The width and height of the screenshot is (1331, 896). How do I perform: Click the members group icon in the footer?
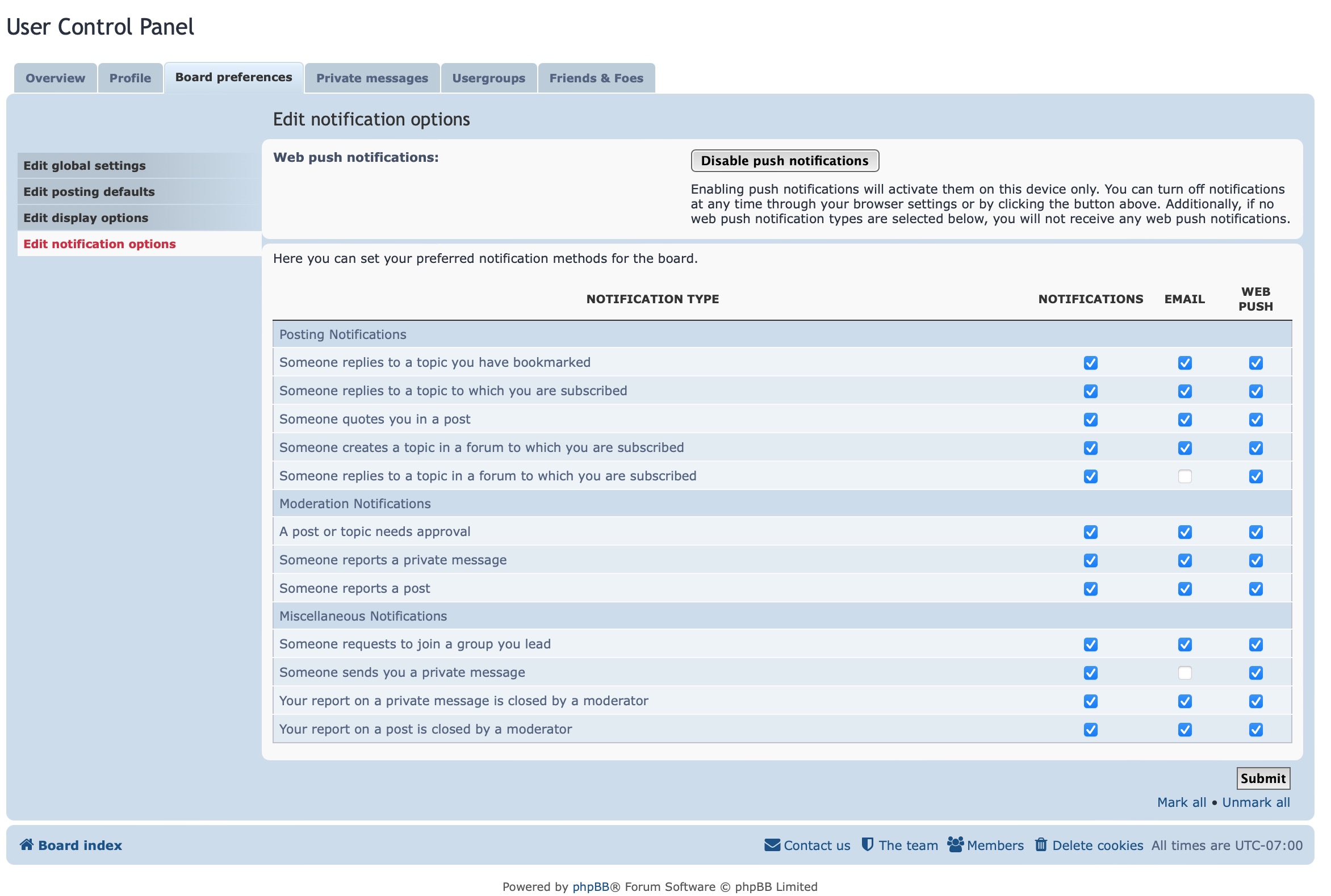(x=956, y=844)
